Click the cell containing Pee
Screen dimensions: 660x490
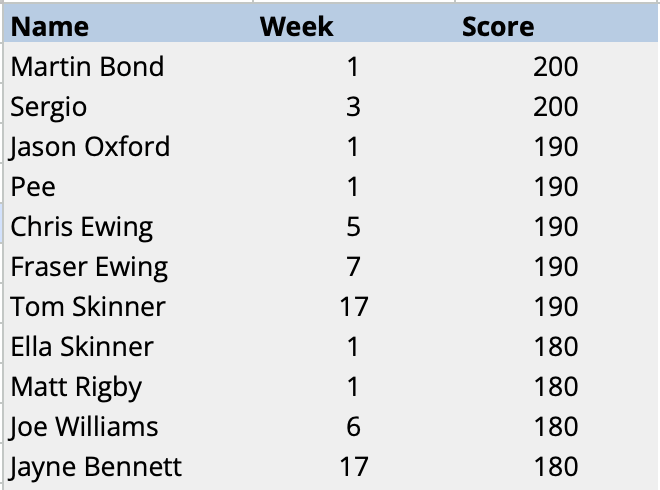pos(33,187)
